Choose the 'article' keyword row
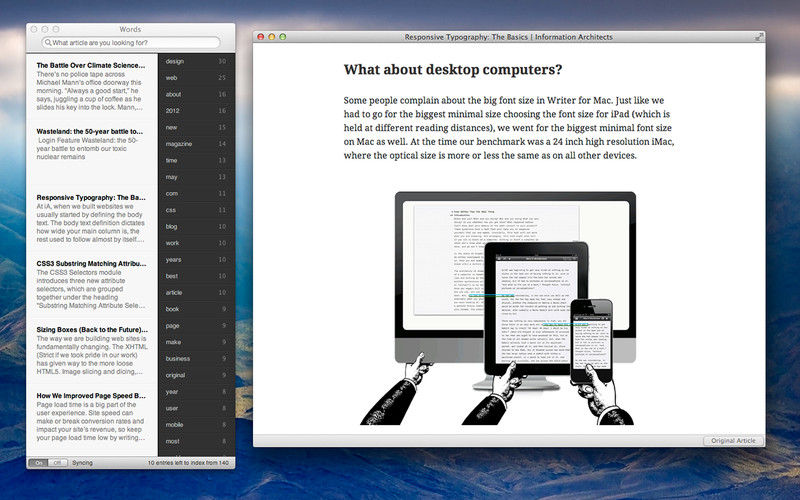 coord(196,292)
